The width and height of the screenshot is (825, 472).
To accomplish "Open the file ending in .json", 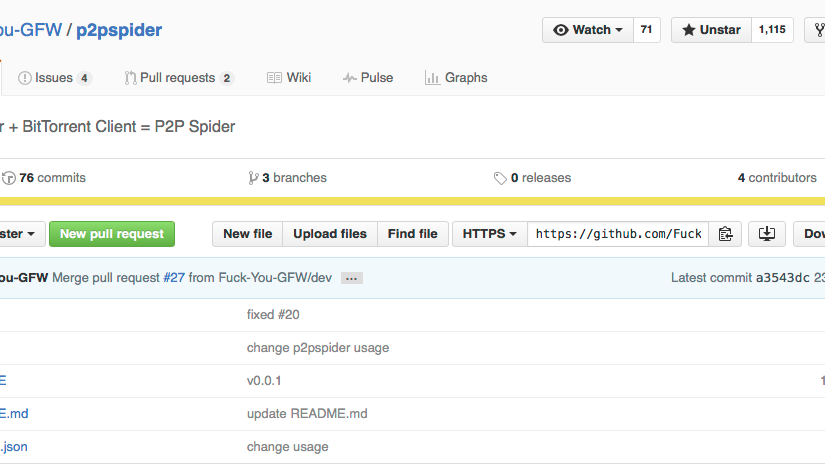I will click(x=14, y=447).
